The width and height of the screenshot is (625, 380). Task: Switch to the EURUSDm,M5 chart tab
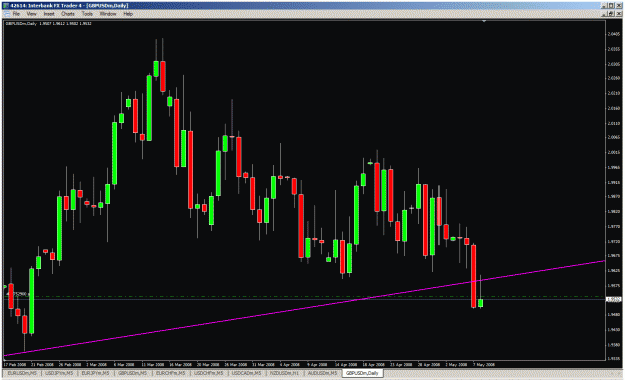pos(22,373)
